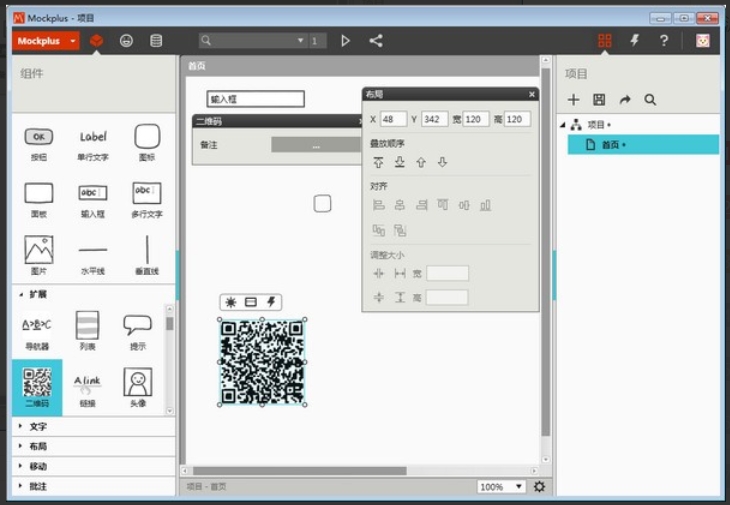Expand the 布局 component section

point(38,447)
